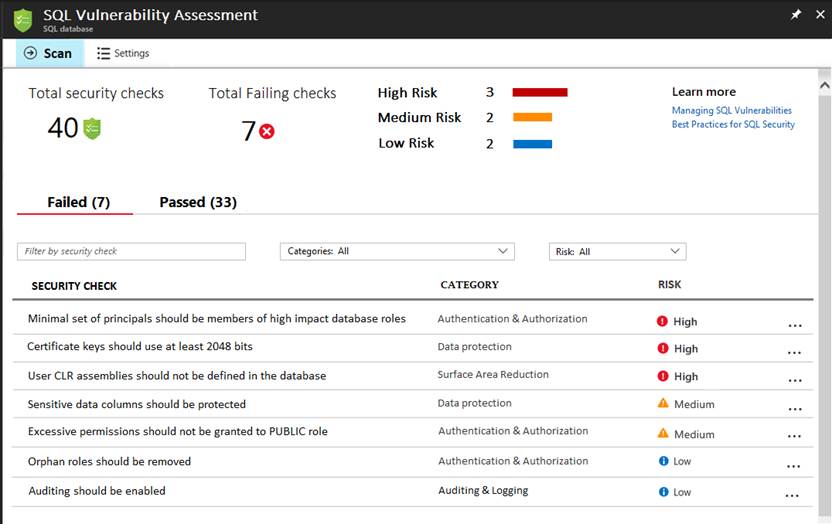Click the green shield beside 40 checks

[x=92, y=129]
